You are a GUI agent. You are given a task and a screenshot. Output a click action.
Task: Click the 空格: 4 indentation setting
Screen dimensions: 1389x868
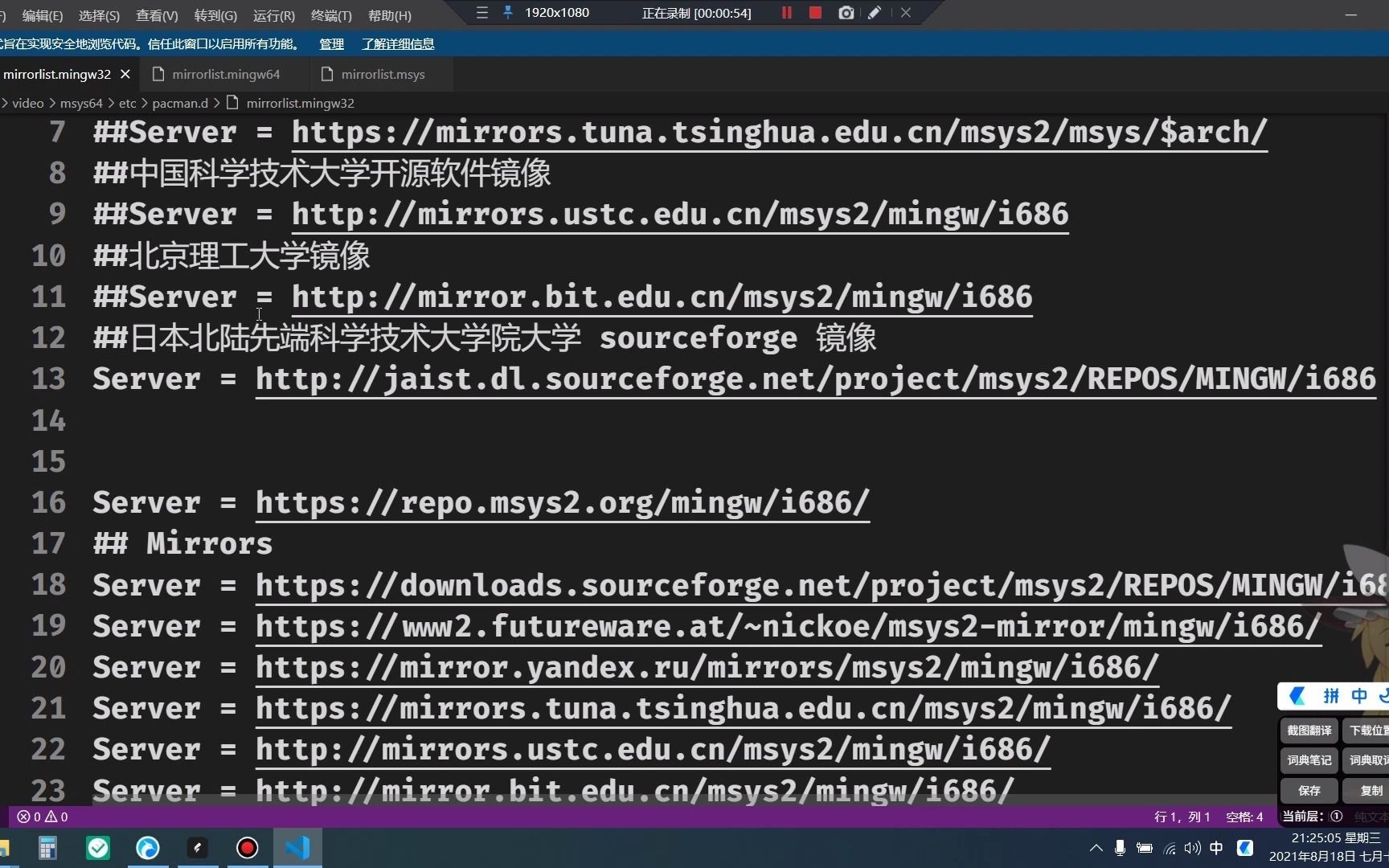click(x=1244, y=817)
